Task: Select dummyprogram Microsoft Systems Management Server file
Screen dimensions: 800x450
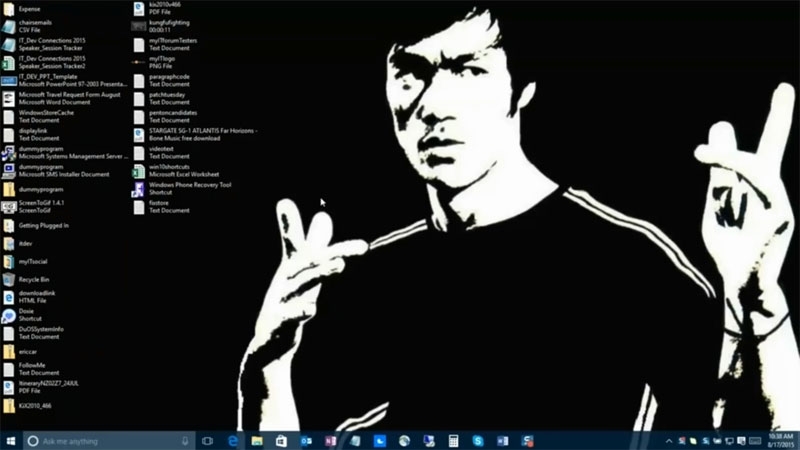Action: [x=65, y=153]
